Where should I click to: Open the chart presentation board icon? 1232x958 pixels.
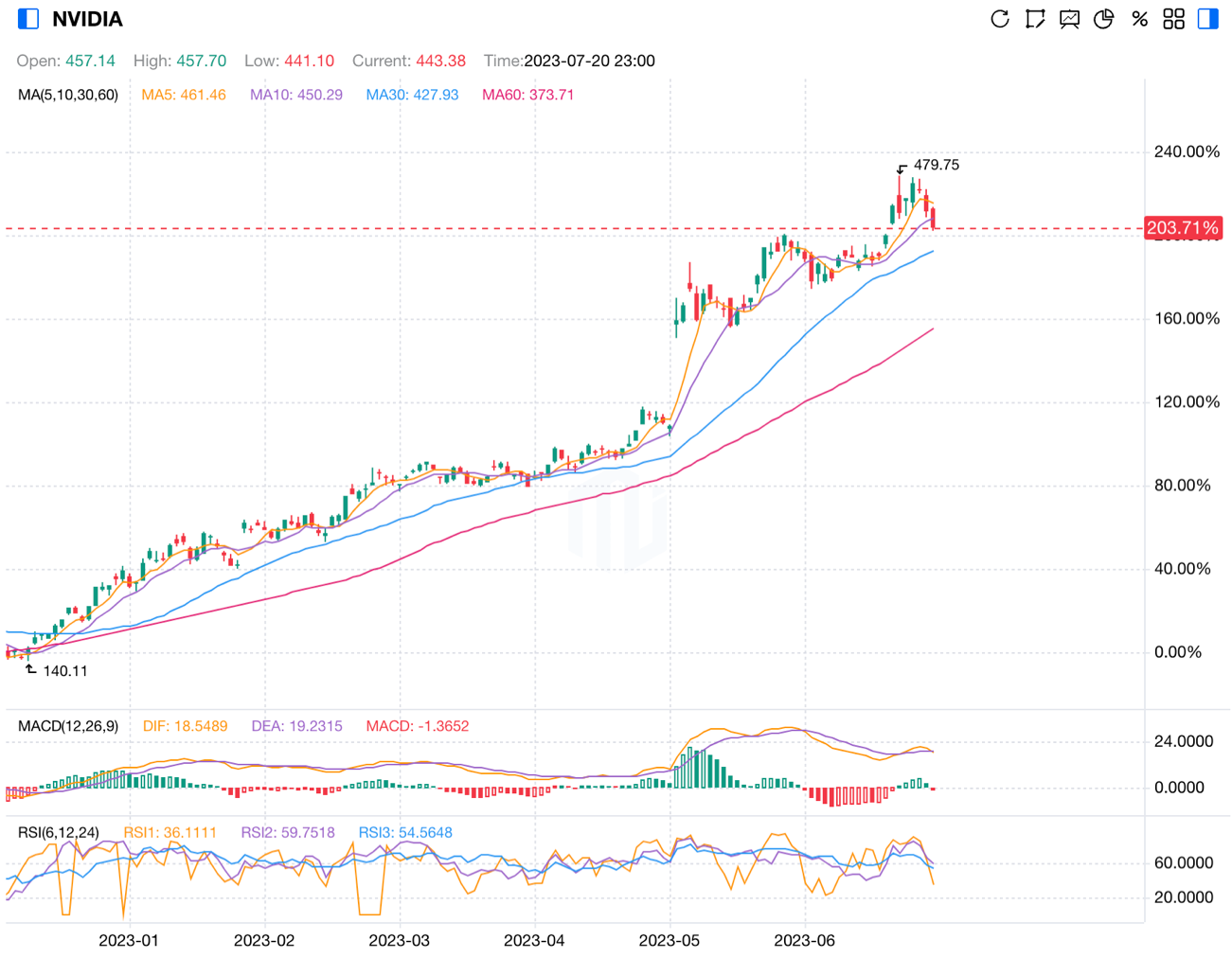(1069, 19)
